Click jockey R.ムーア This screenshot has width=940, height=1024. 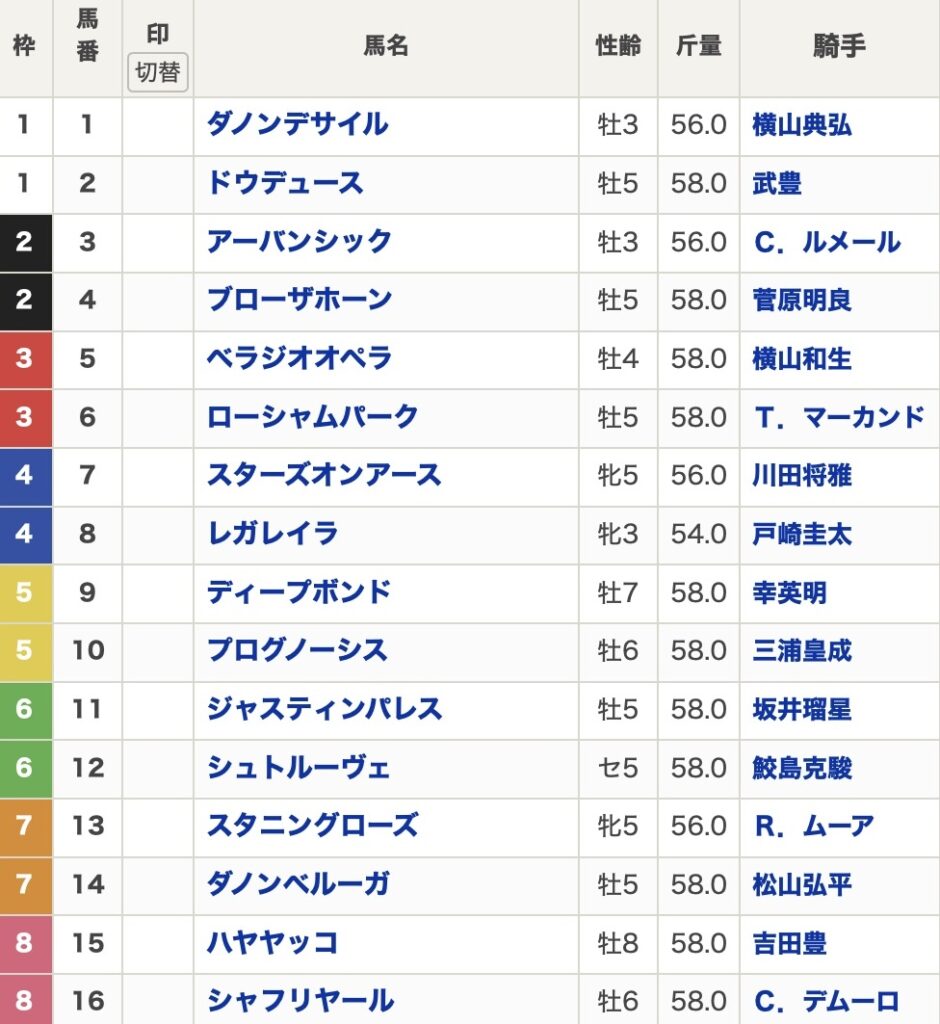coord(813,826)
